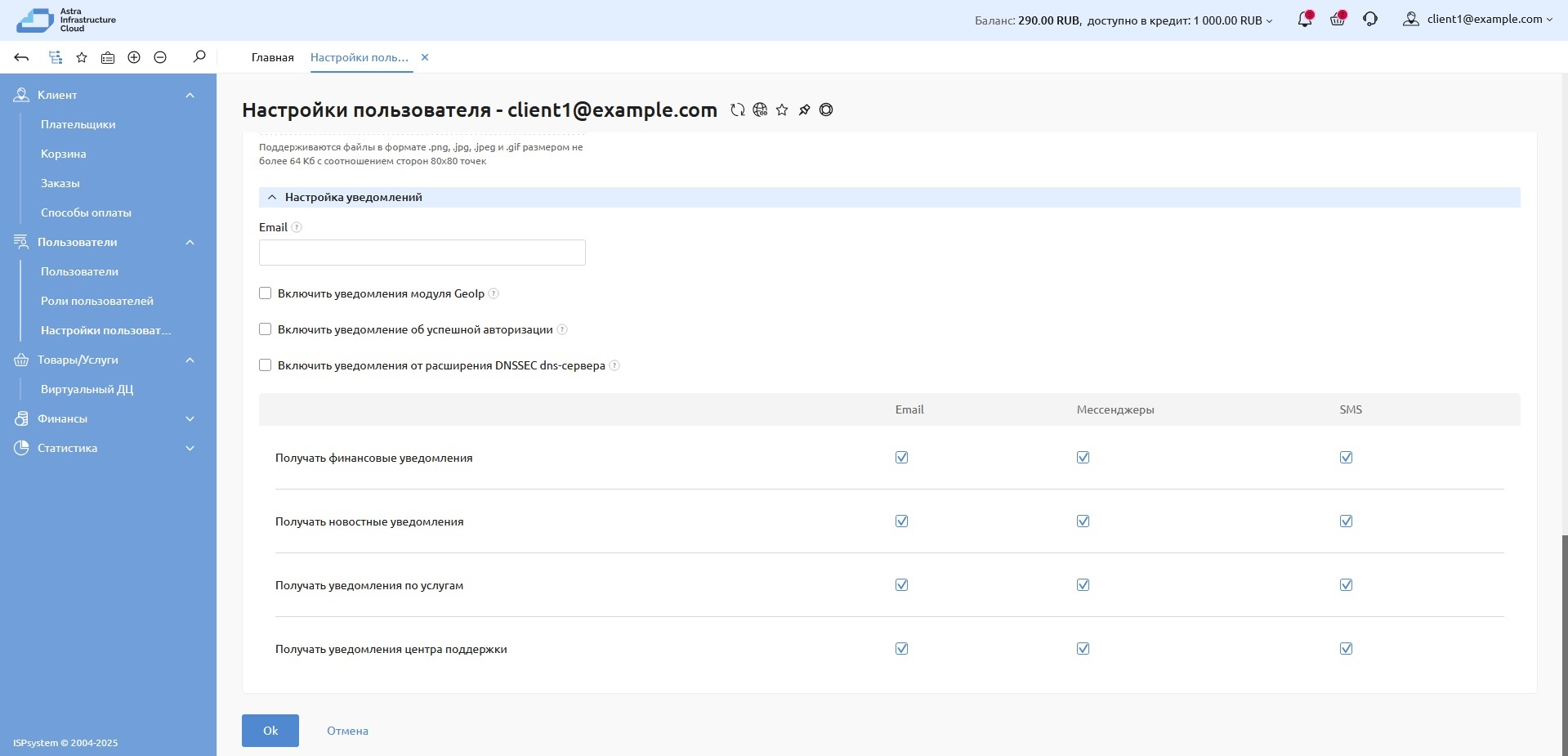Click the notification Email input field
Image resolution: width=1568 pixels, height=756 pixels.
[x=422, y=253]
